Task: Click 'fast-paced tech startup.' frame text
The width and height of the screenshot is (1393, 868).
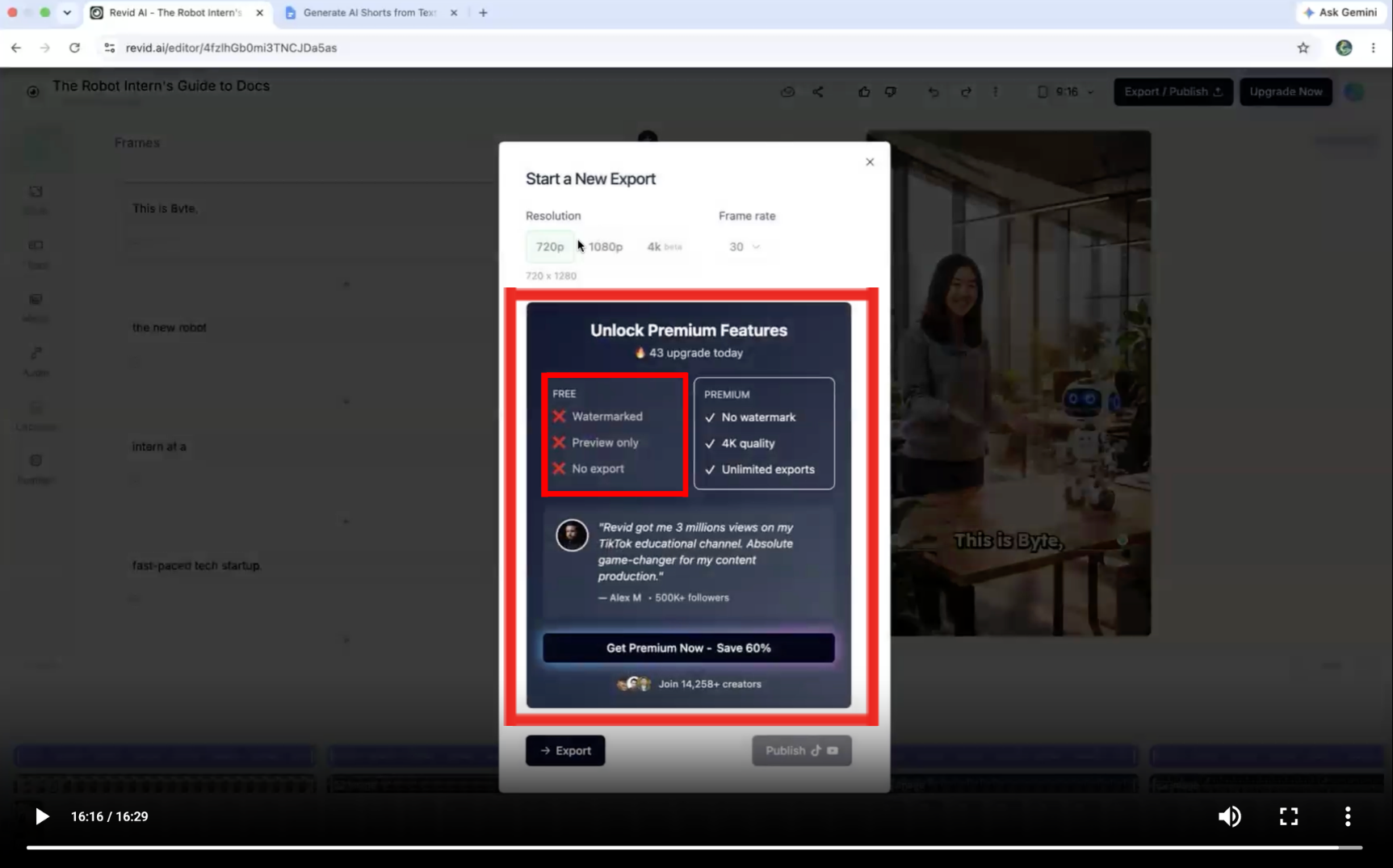Action: pyautogui.click(x=197, y=566)
